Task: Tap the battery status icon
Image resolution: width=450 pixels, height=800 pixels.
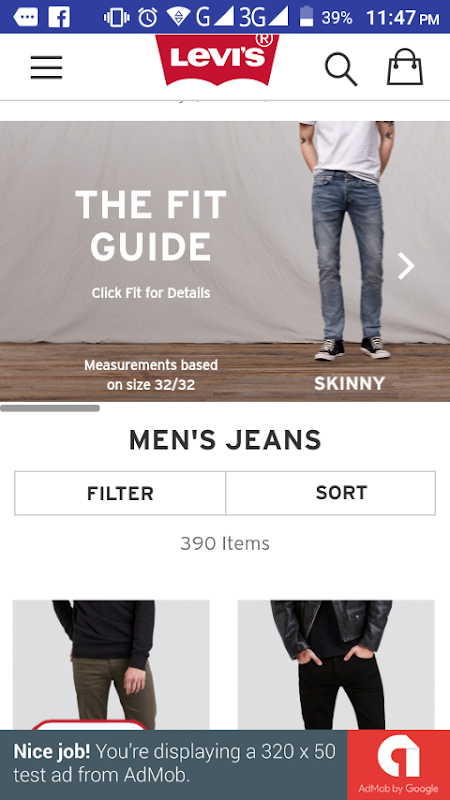Action: [306, 17]
